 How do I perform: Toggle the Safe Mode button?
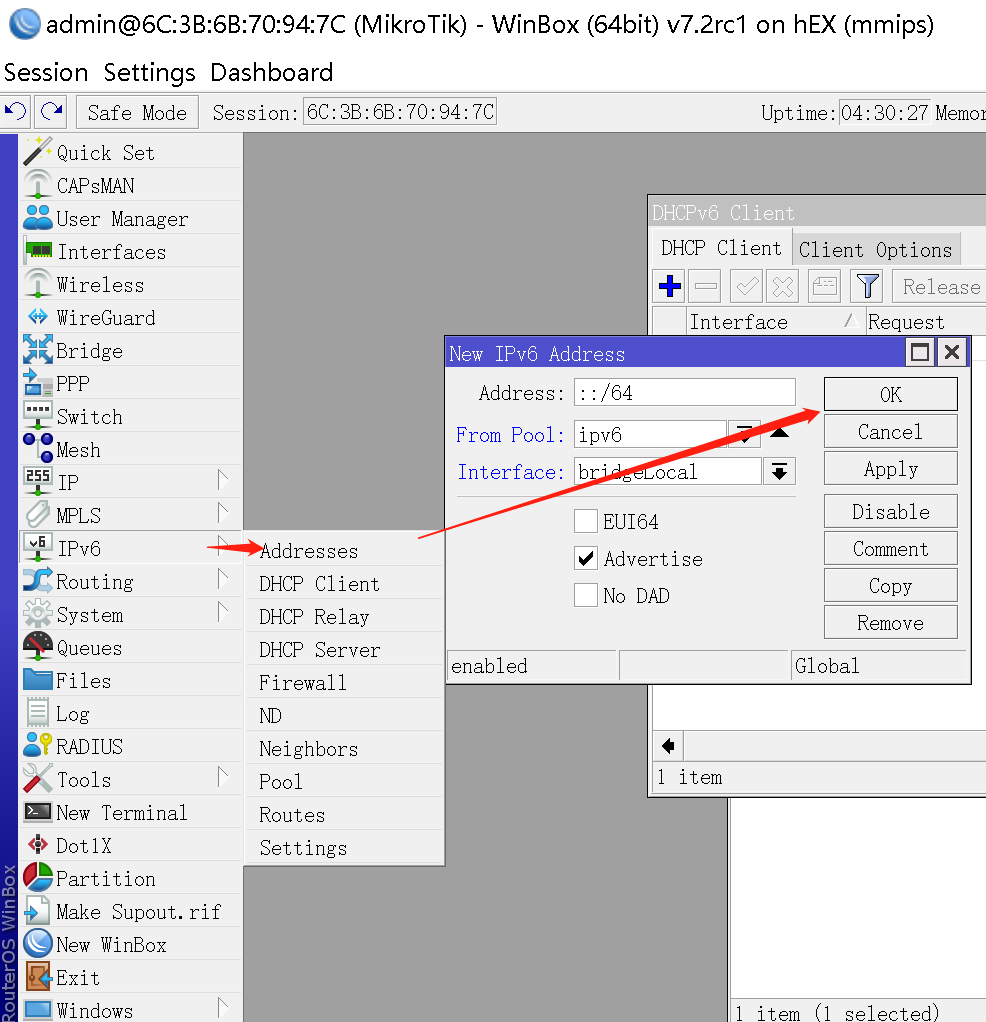137,112
